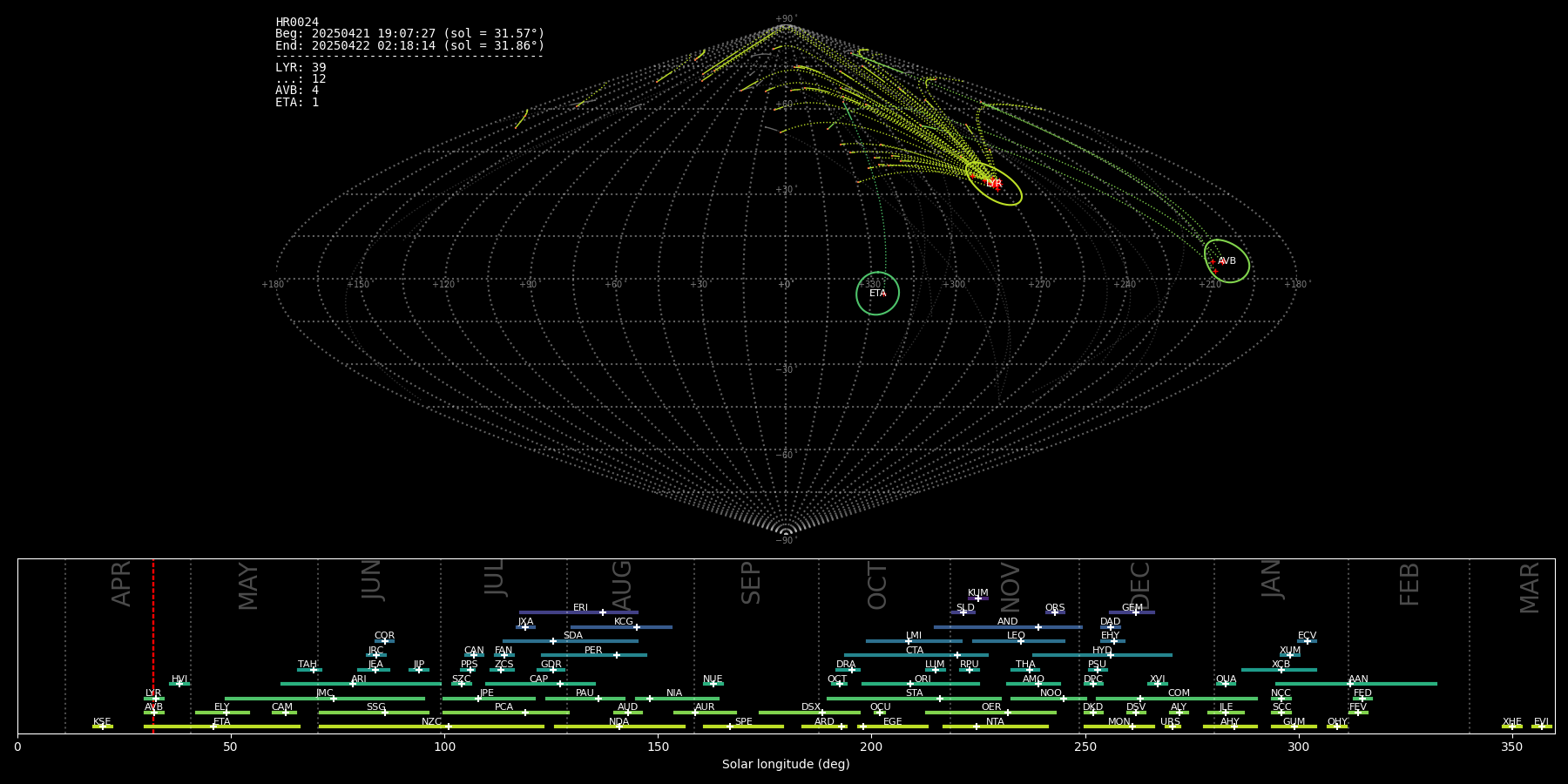Click the 'Beg: 20250421 19:07:27' line
The width and height of the screenshot is (1568, 784).
[x=409, y=34]
